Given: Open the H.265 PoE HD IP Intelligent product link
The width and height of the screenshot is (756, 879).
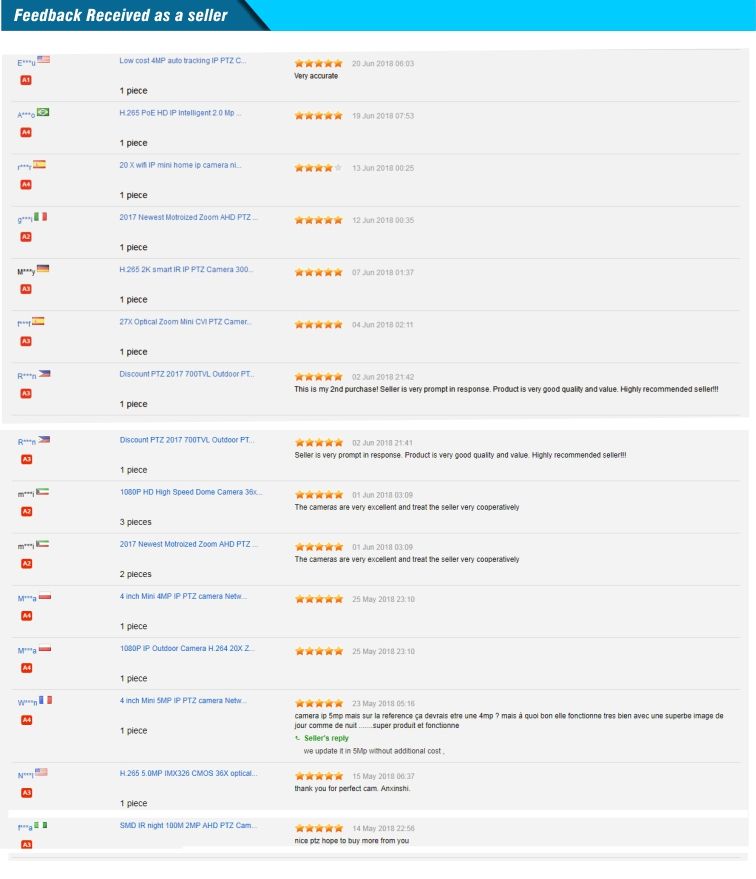Looking at the screenshot, I should pyautogui.click(x=181, y=114).
